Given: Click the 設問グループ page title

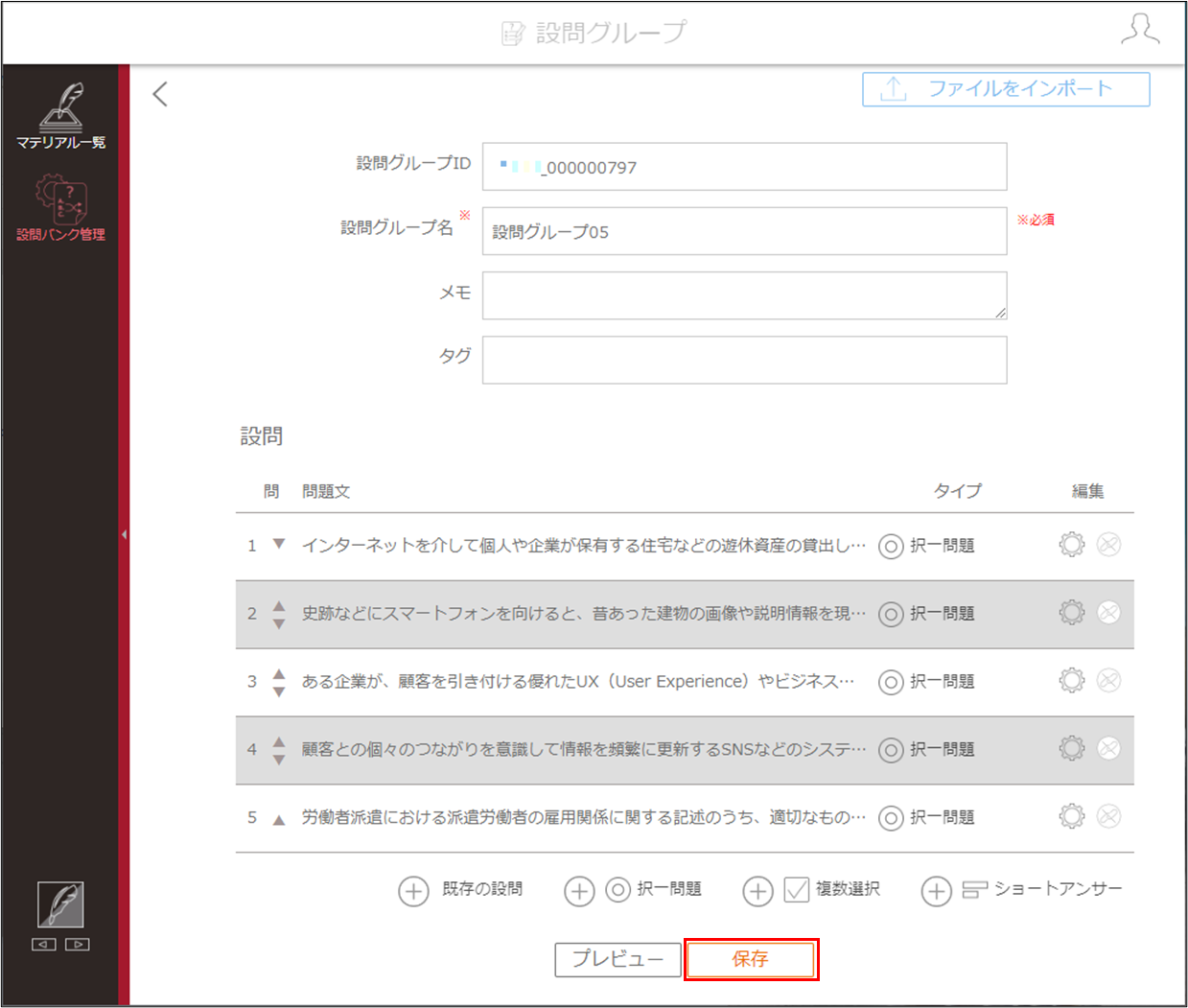Looking at the screenshot, I should [611, 33].
